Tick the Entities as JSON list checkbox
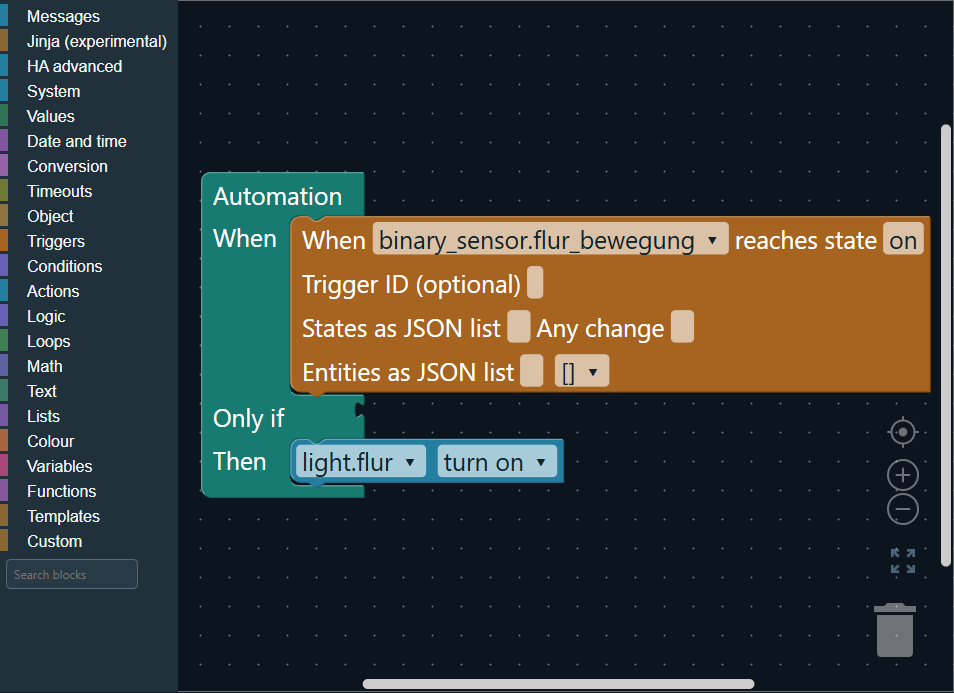 click(532, 371)
